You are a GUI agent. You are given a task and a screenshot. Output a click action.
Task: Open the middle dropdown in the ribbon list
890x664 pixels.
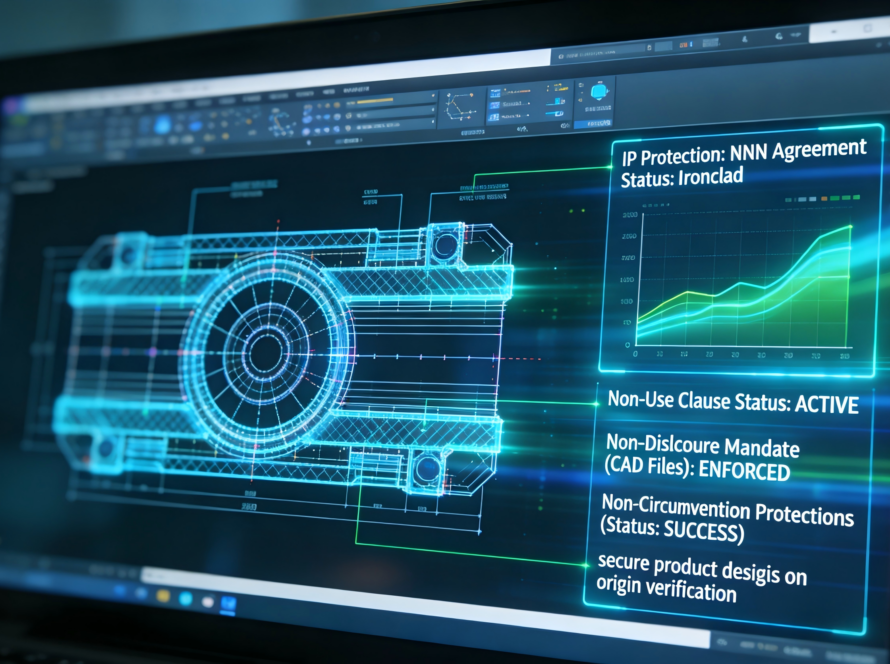tap(433, 111)
